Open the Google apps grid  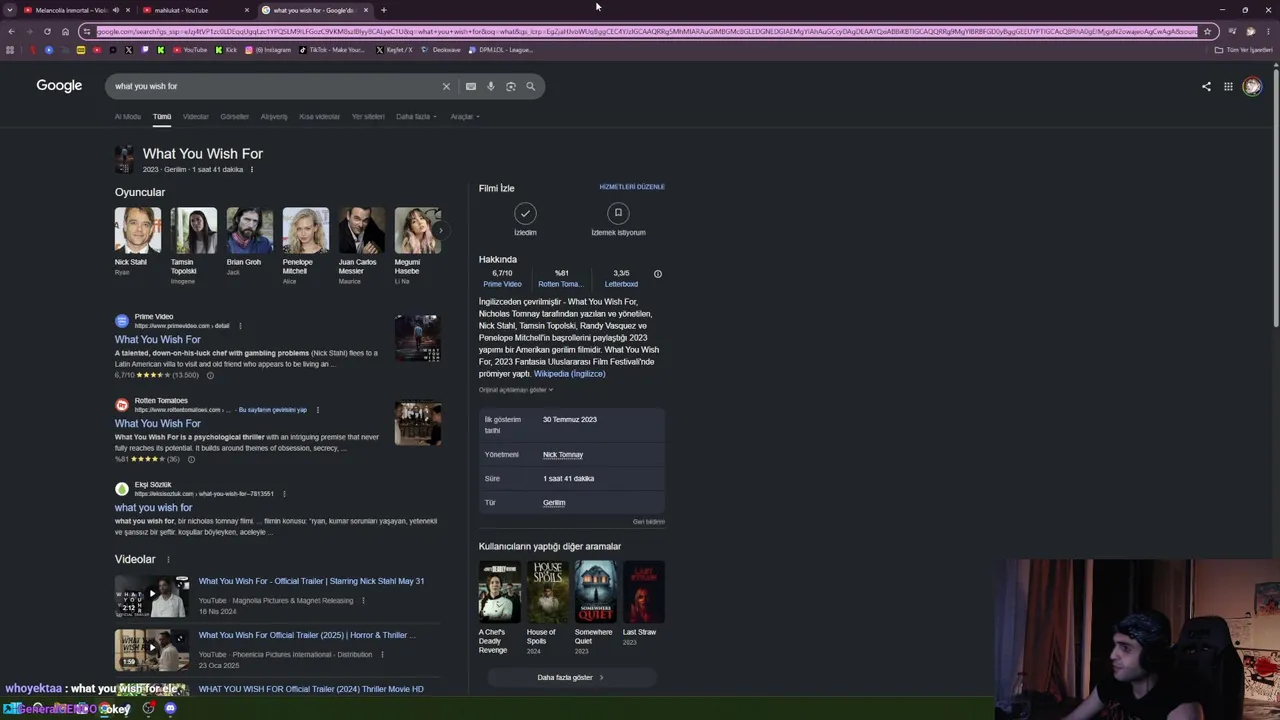pos(1228,86)
